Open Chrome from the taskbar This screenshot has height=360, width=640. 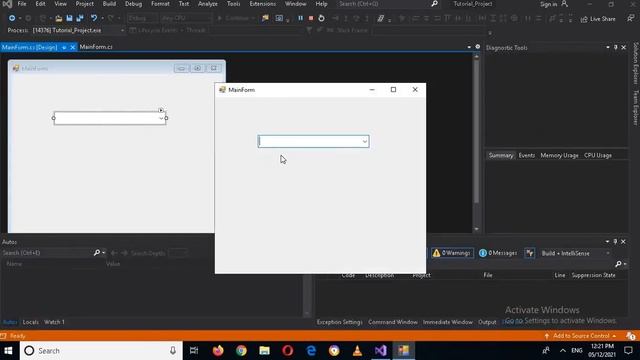coord(241,351)
